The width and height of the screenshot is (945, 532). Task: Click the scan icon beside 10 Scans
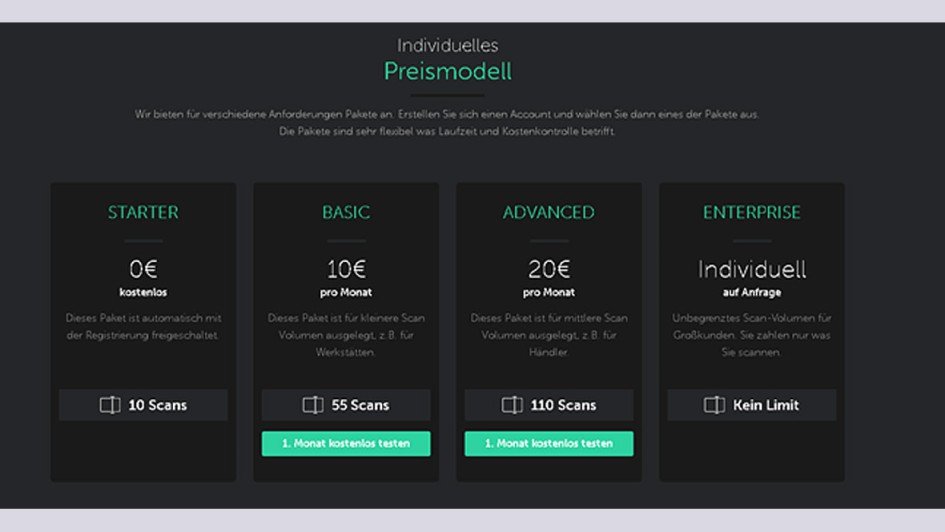point(109,405)
